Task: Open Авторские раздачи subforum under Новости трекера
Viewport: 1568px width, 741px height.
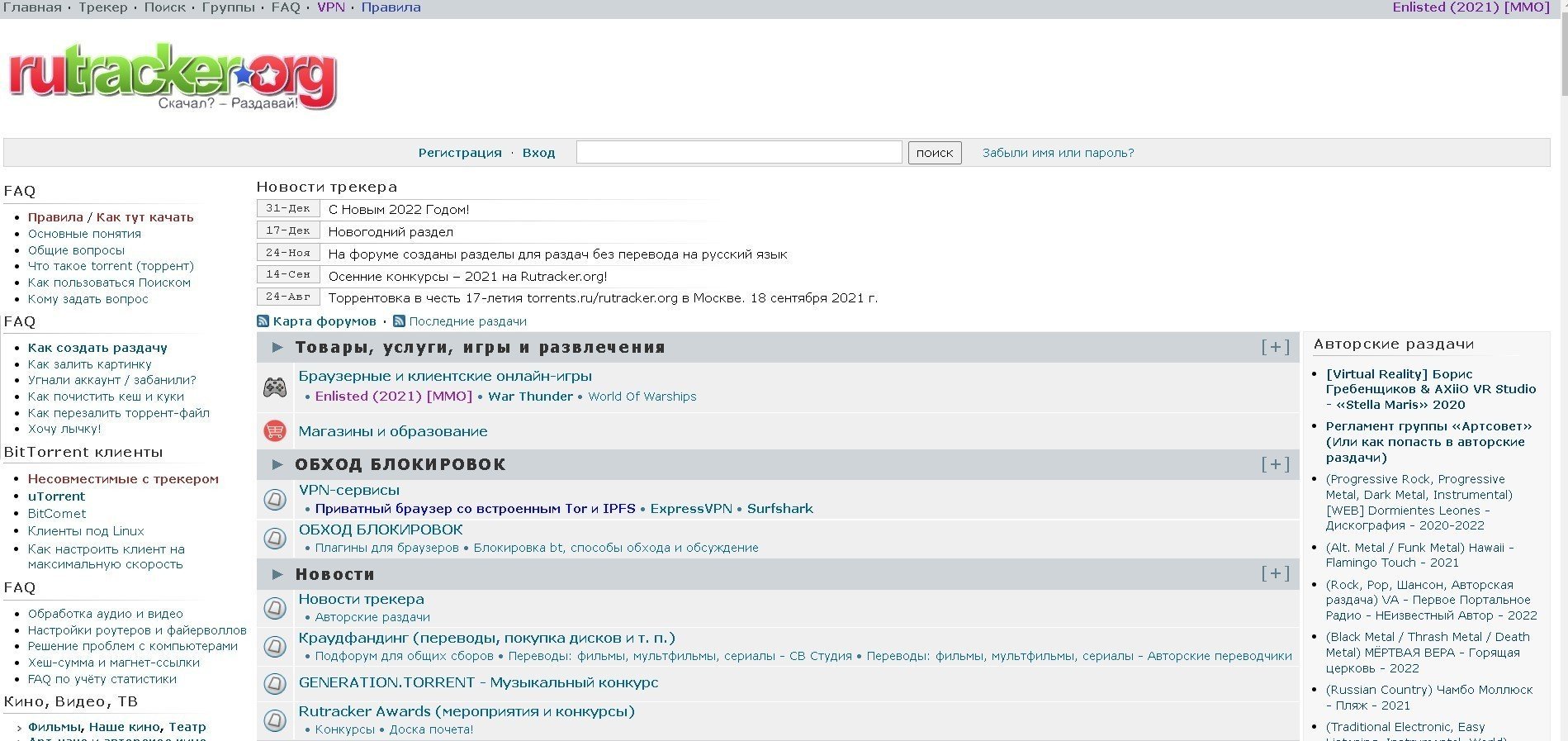Action: (x=372, y=617)
